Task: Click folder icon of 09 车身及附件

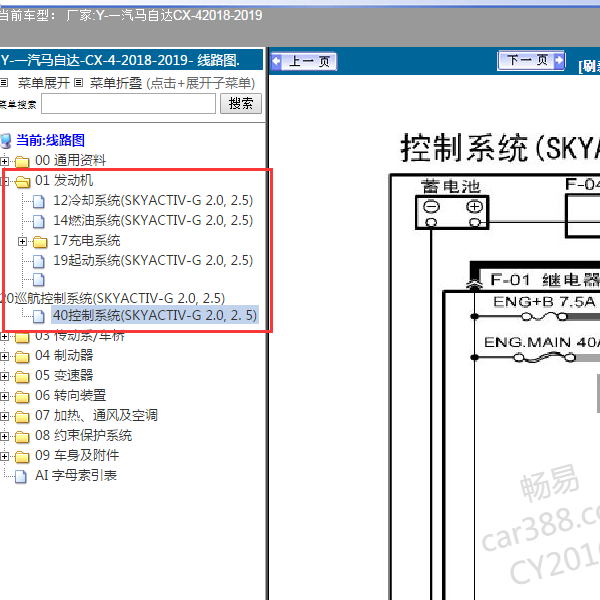Action: [x=22, y=457]
